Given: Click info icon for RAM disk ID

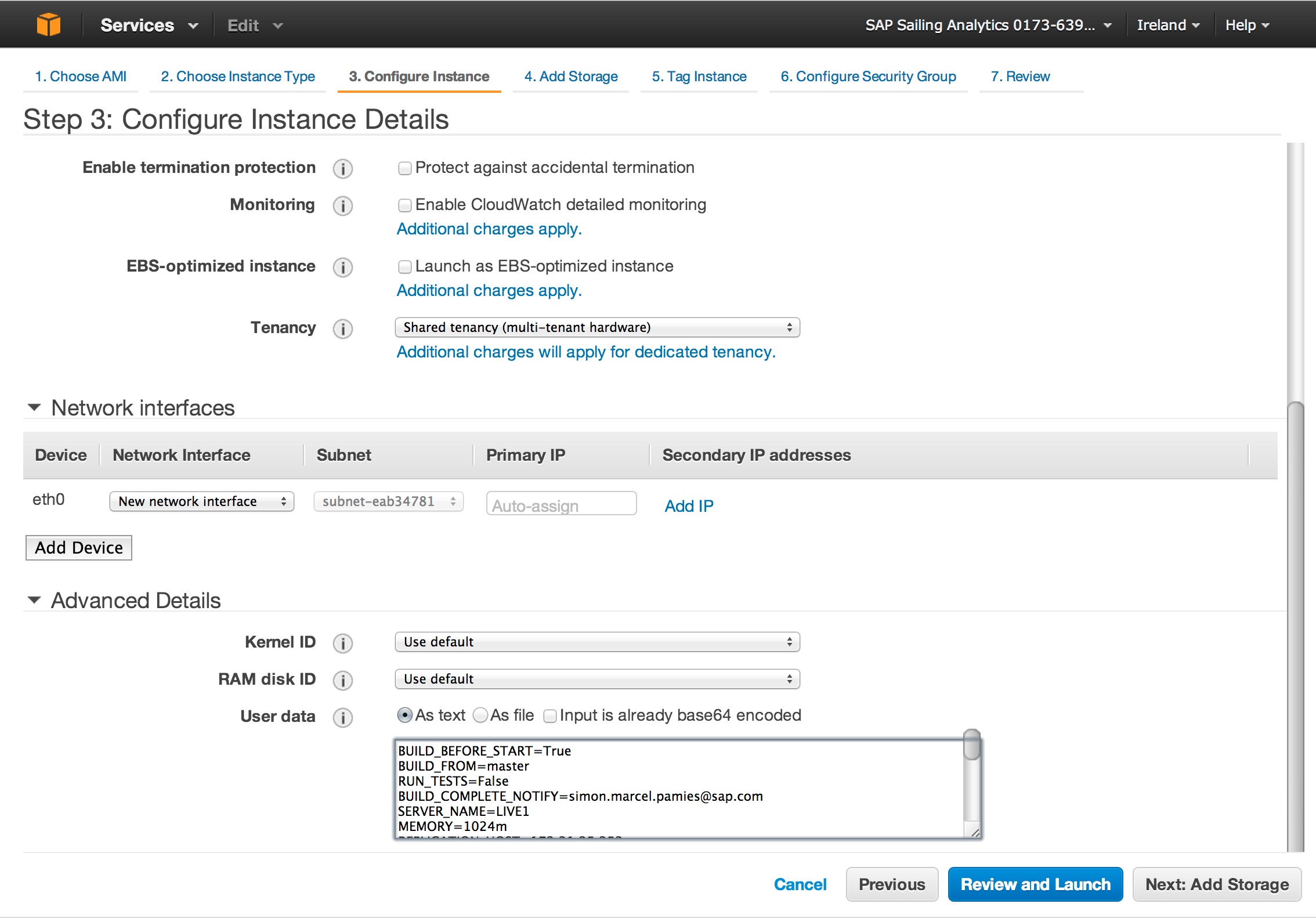Looking at the screenshot, I should pos(342,681).
